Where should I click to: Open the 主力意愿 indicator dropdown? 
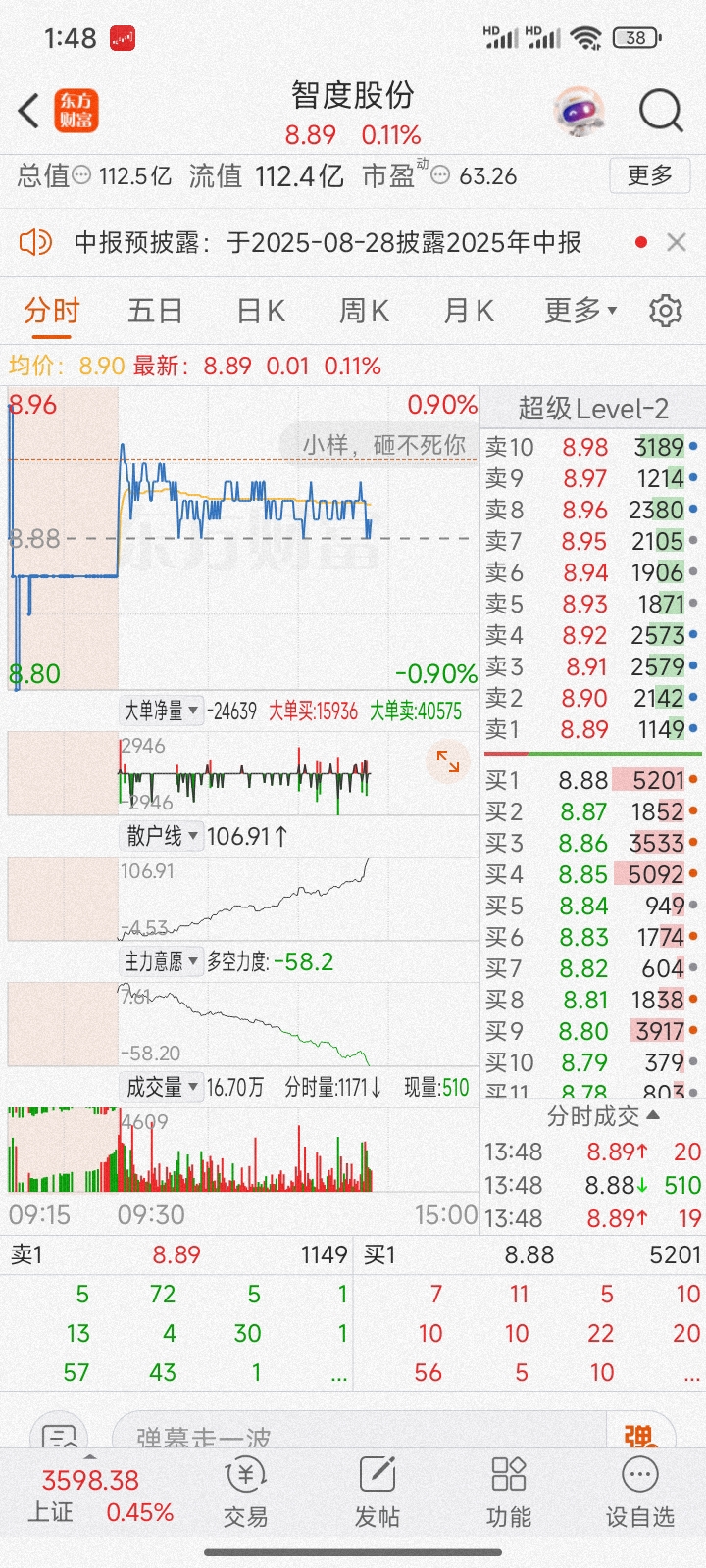(162, 961)
